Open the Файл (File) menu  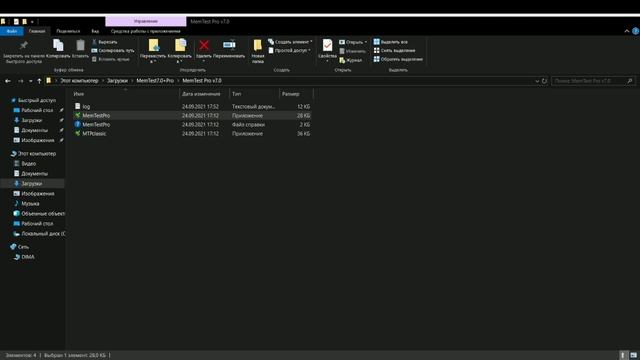coord(12,31)
